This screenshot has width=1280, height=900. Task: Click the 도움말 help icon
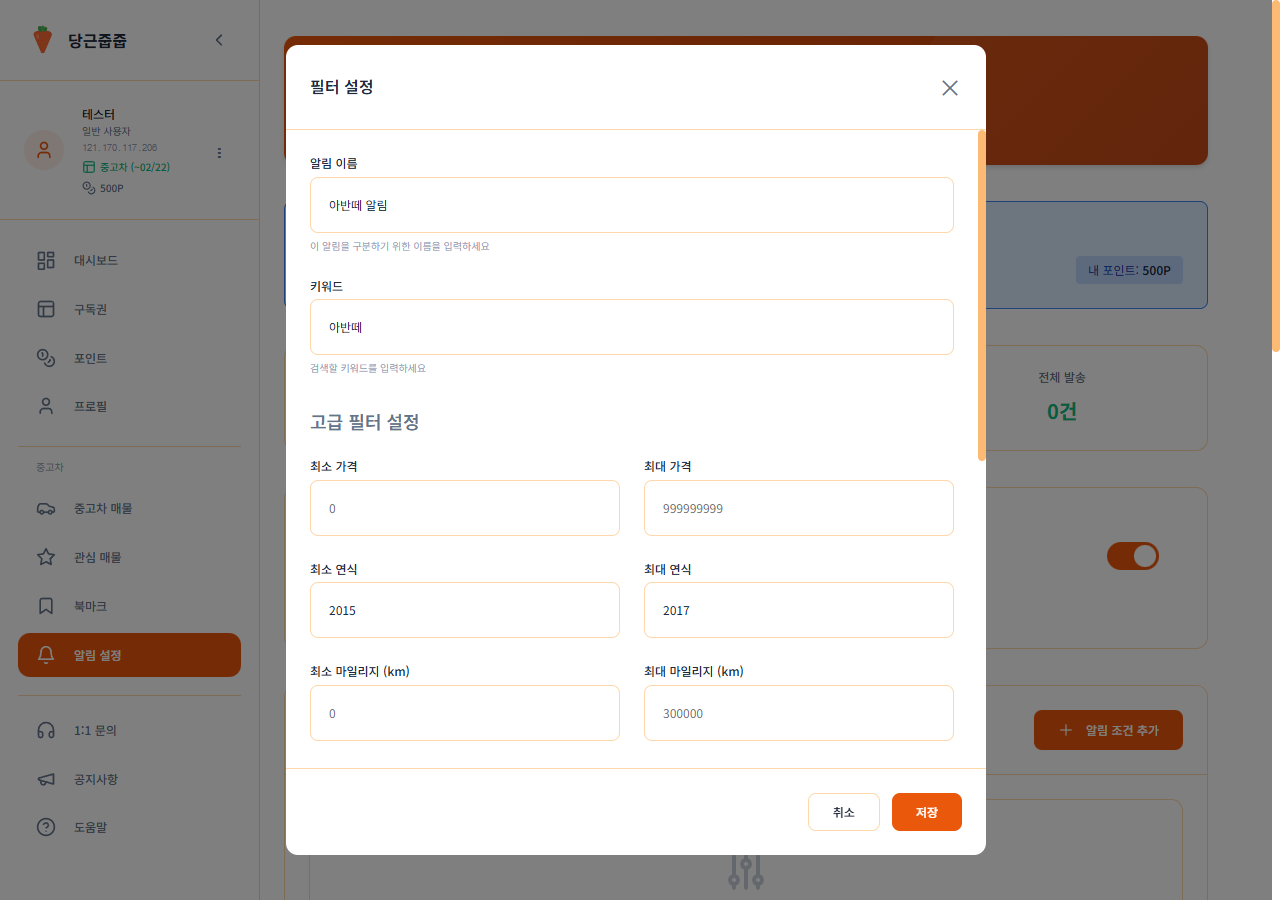[x=45, y=827]
